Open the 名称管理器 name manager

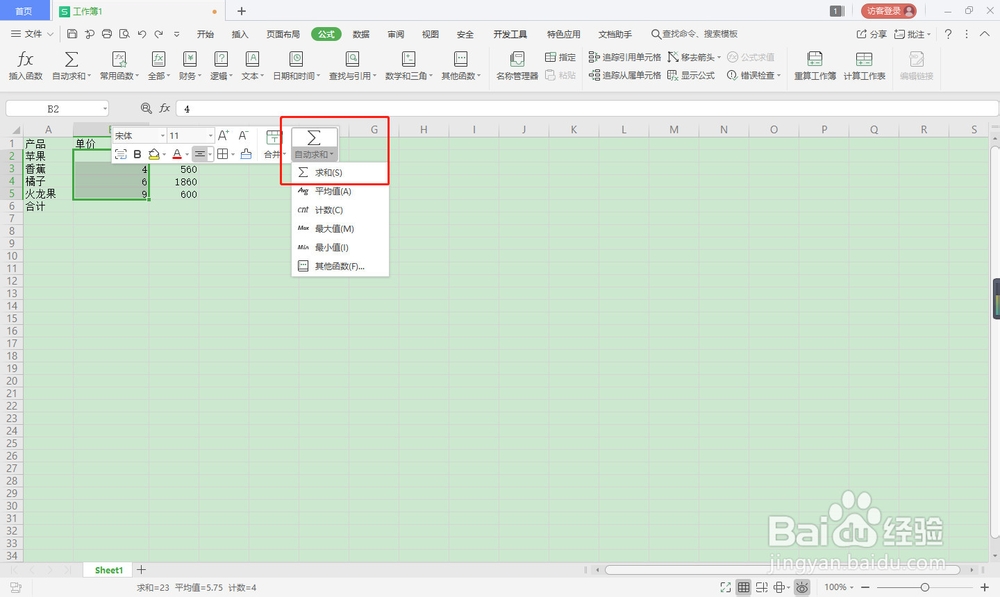[517, 66]
